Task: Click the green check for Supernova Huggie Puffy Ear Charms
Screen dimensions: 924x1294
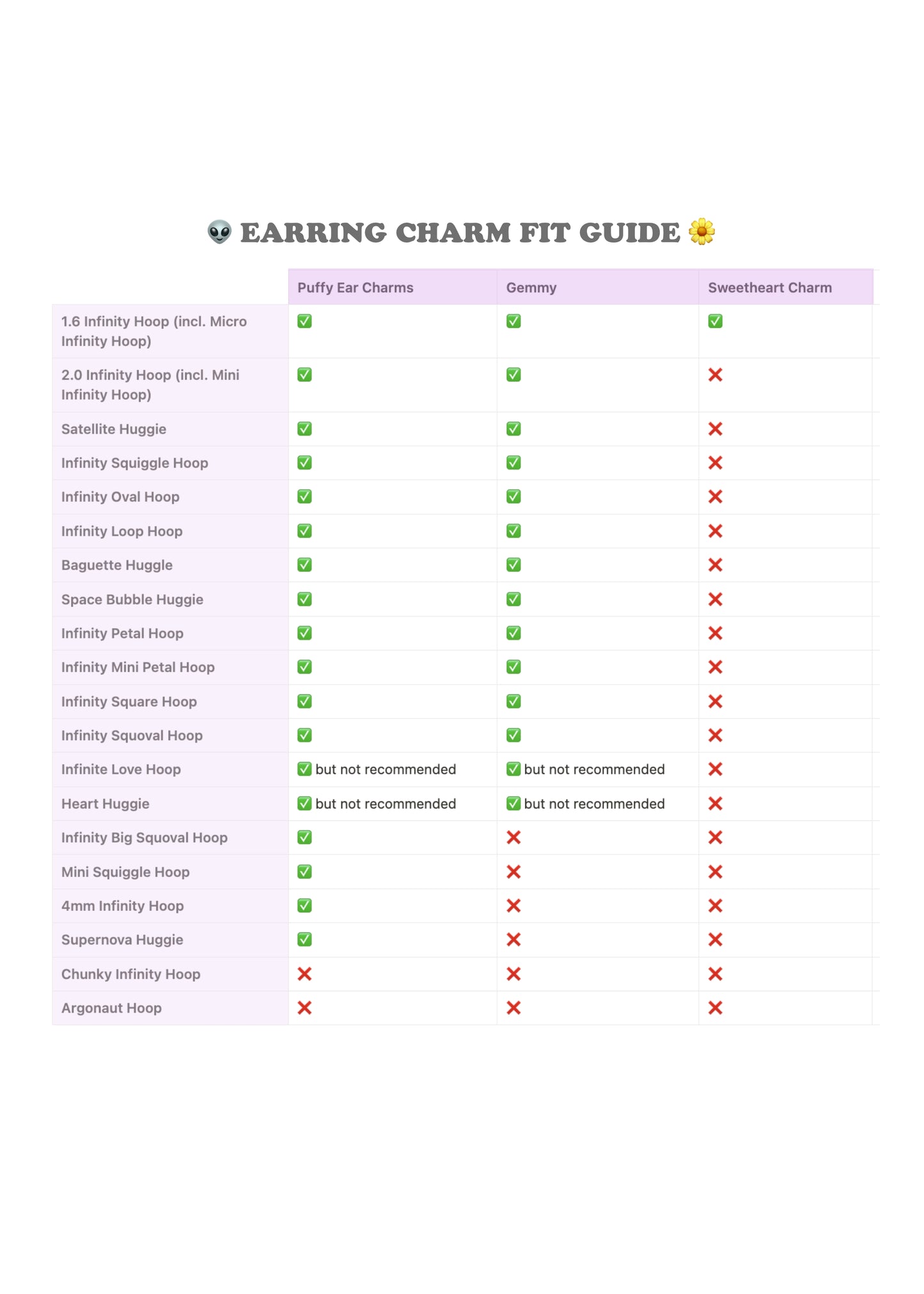Action: pos(304,940)
